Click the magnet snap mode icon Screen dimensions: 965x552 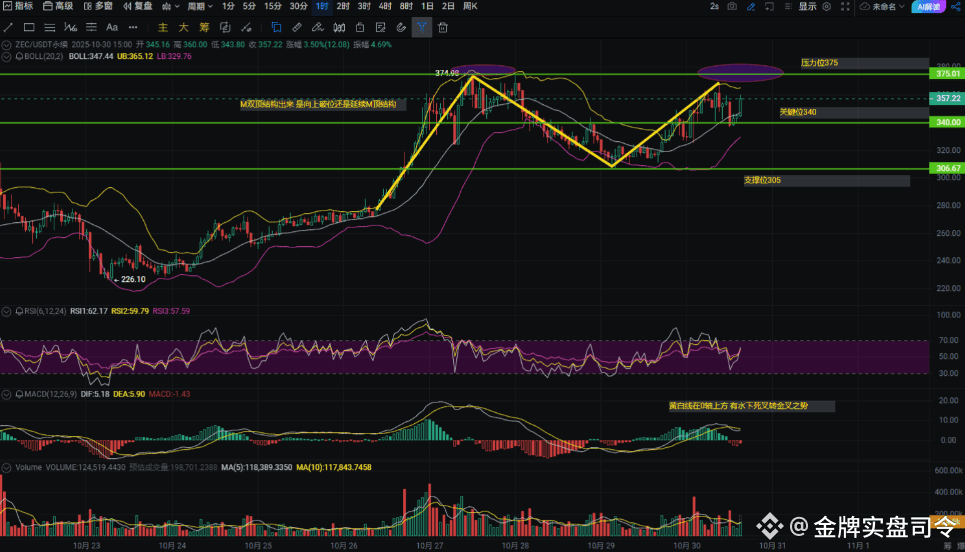(338, 27)
